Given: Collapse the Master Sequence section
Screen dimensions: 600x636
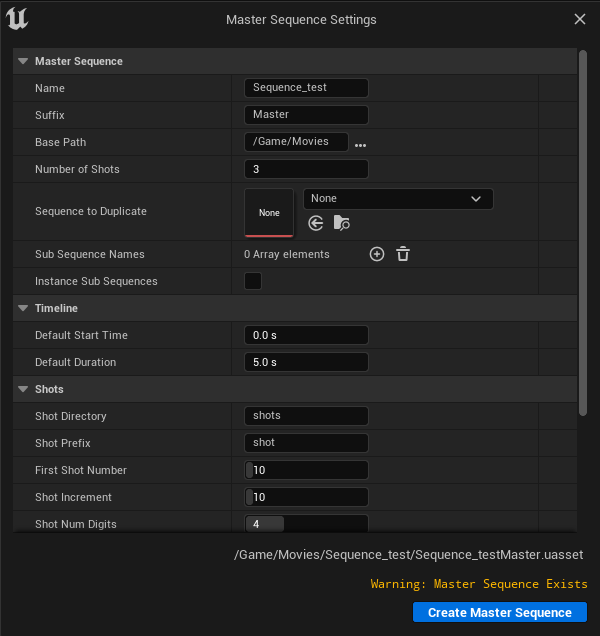Looking at the screenshot, I should coord(23,61).
